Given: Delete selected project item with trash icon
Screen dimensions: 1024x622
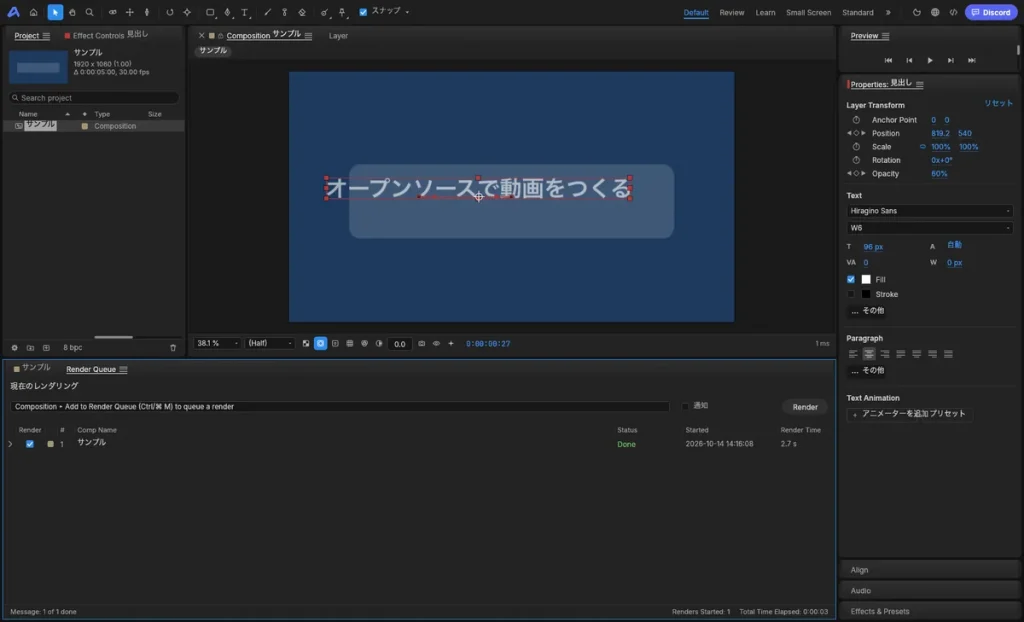Looking at the screenshot, I should coord(173,348).
